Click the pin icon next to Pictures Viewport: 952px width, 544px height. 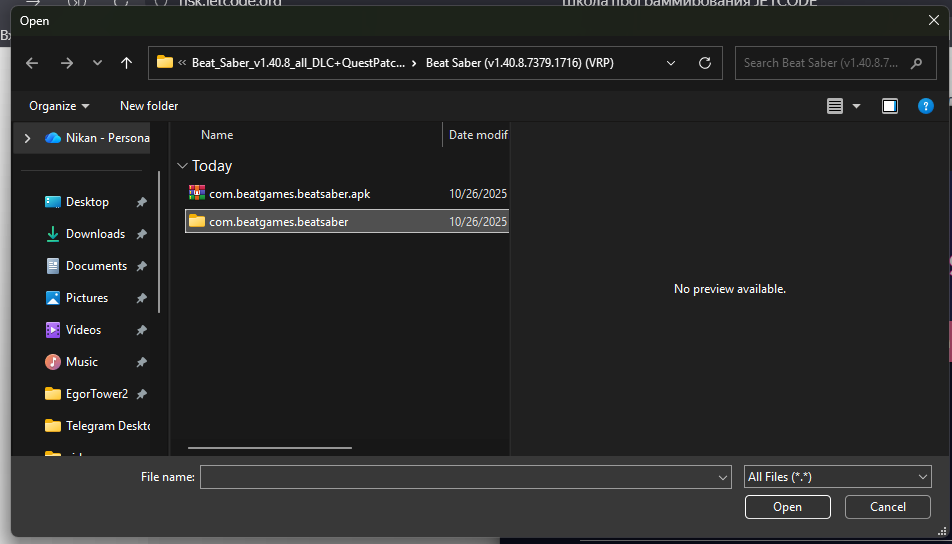[x=141, y=298]
